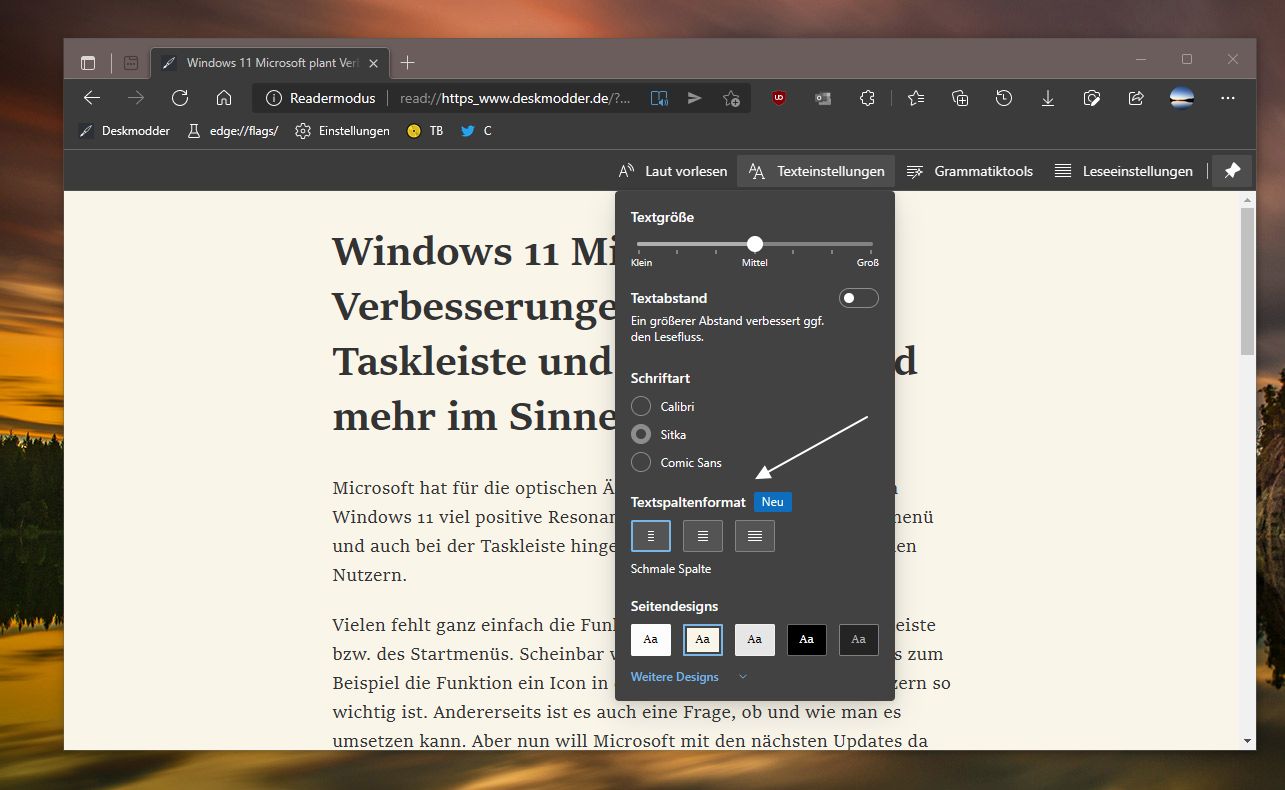Choose the wide column format button
Image resolution: width=1285 pixels, height=790 pixels.
coord(755,536)
